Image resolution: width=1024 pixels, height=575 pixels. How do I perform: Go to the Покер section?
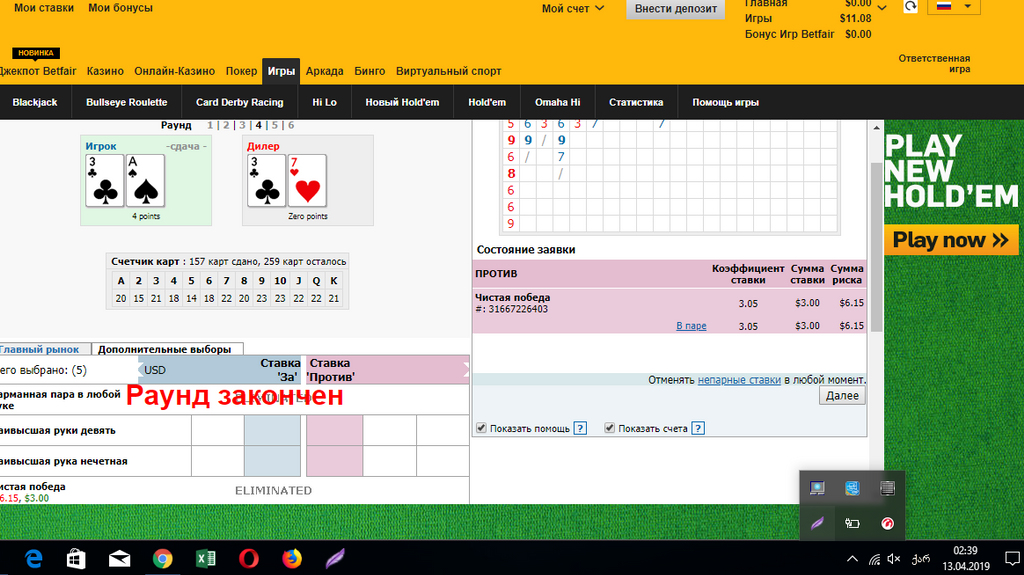(242, 71)
